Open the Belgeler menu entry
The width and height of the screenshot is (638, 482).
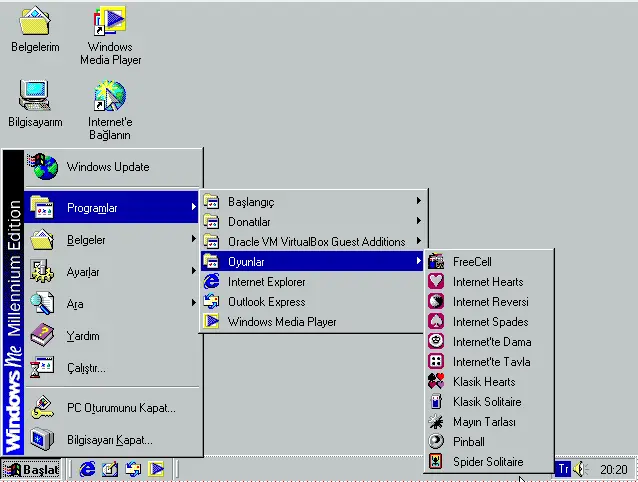112,240
